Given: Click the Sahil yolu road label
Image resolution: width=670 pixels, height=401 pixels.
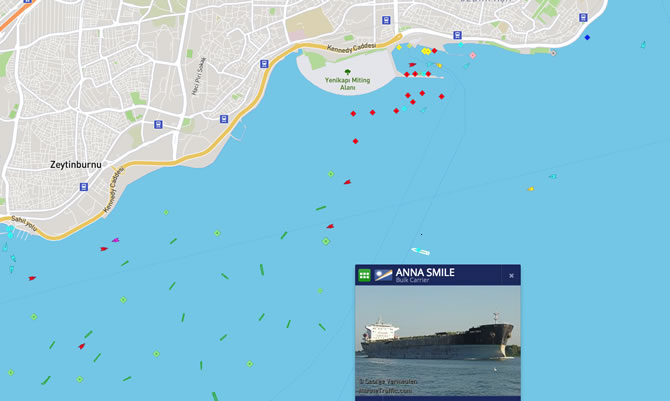Looking at the screenshot, I should (24, 224).
